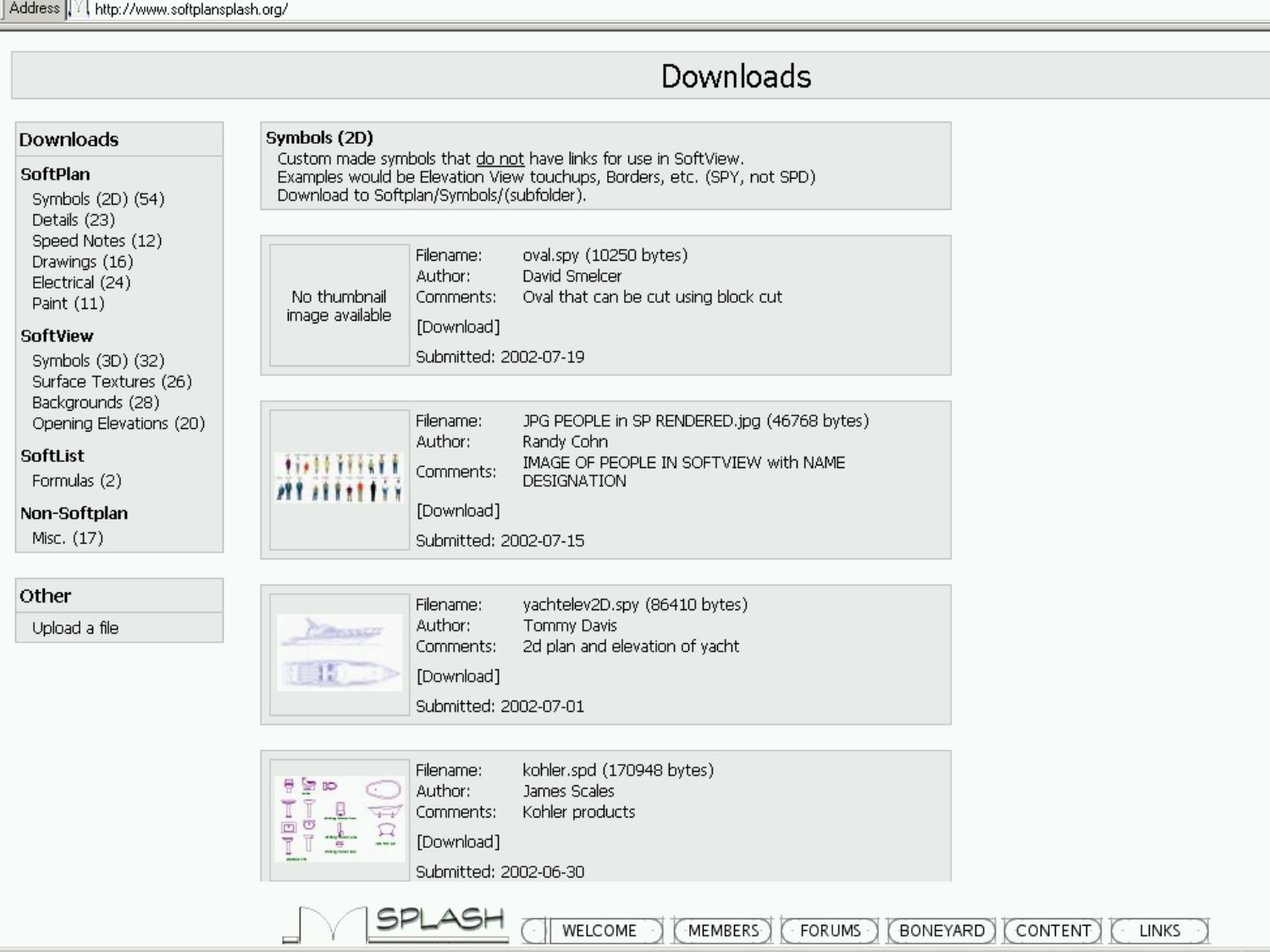Open the Electrical (24) downloads
1270x952 pixels.
[x=81, y=283]
